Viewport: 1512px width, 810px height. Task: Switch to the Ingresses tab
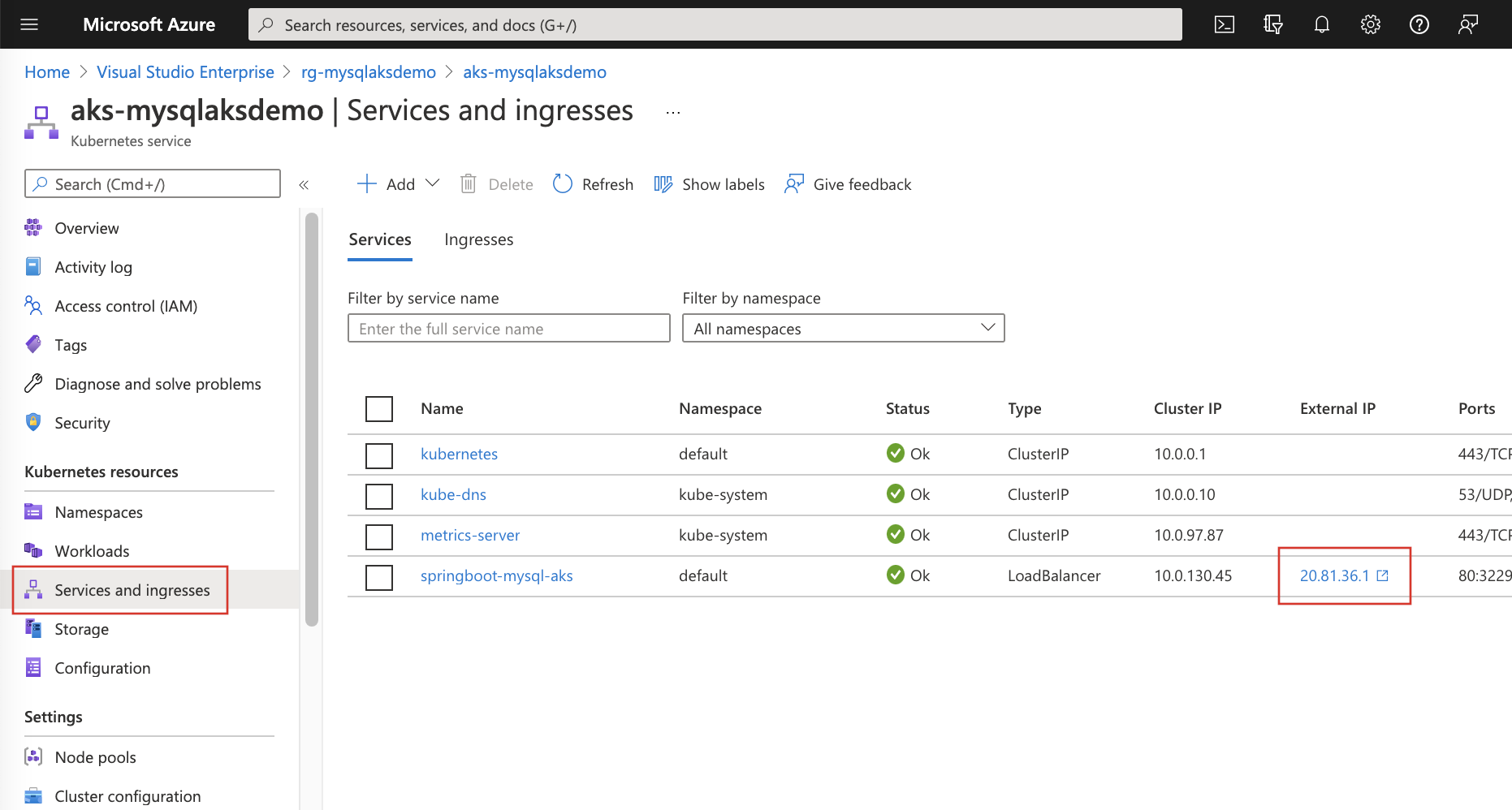478,239
